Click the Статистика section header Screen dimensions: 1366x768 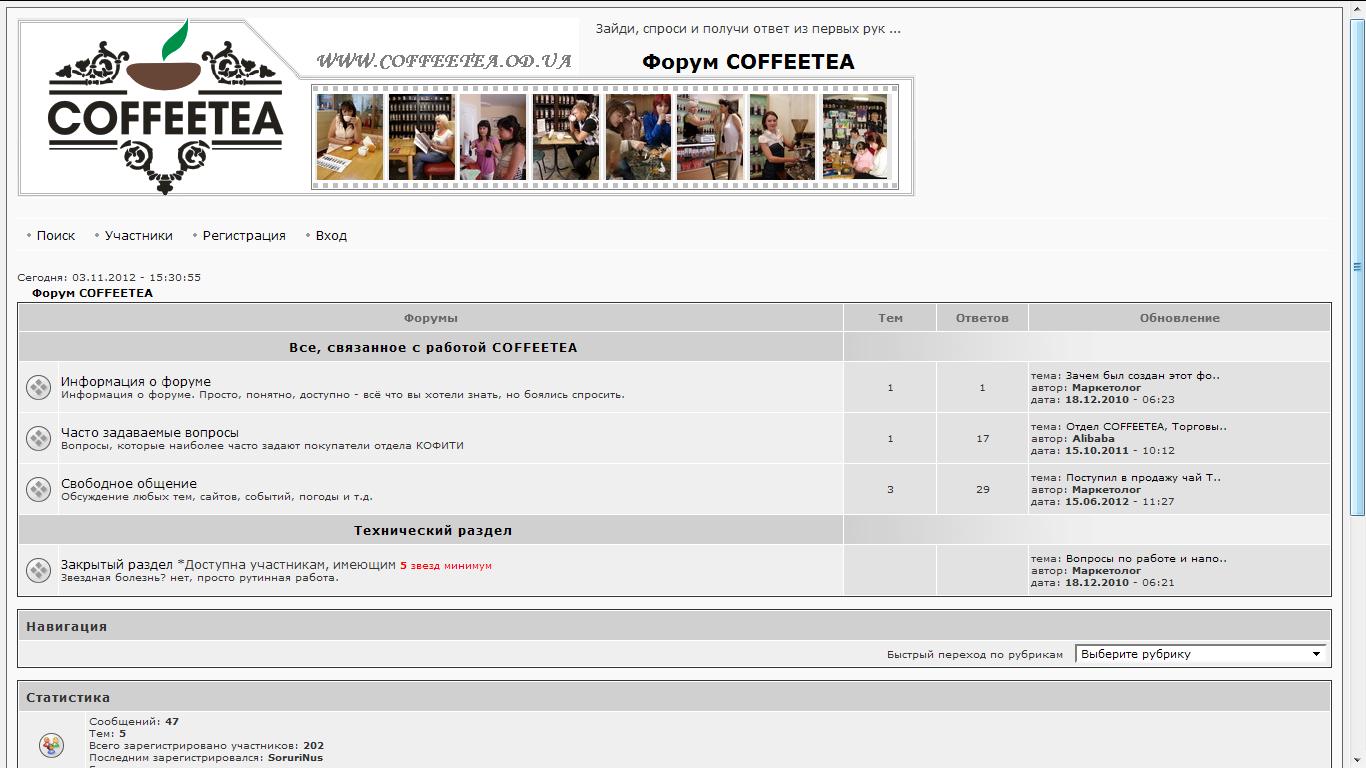point(68,698)
